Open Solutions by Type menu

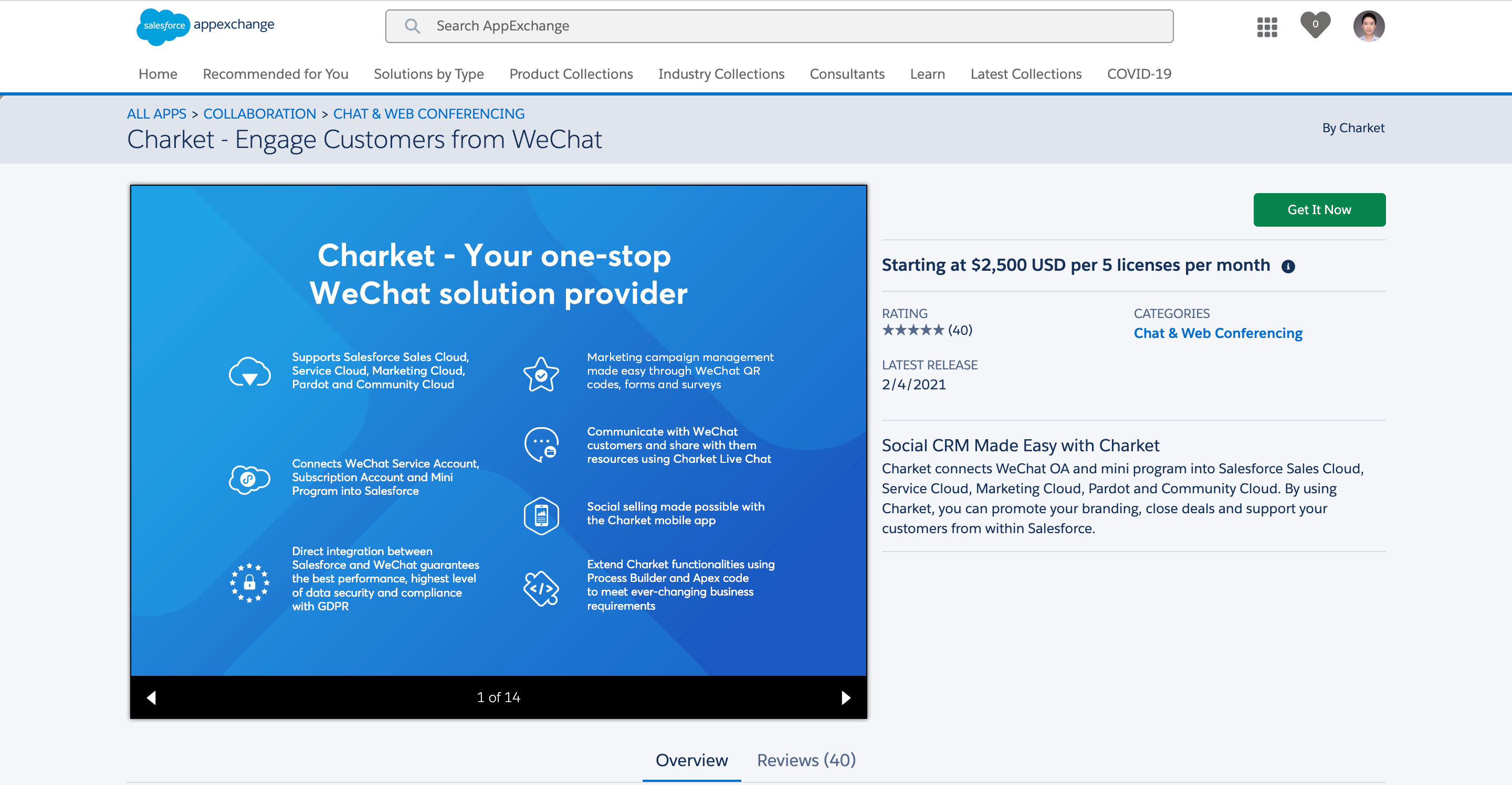[428, 74]
